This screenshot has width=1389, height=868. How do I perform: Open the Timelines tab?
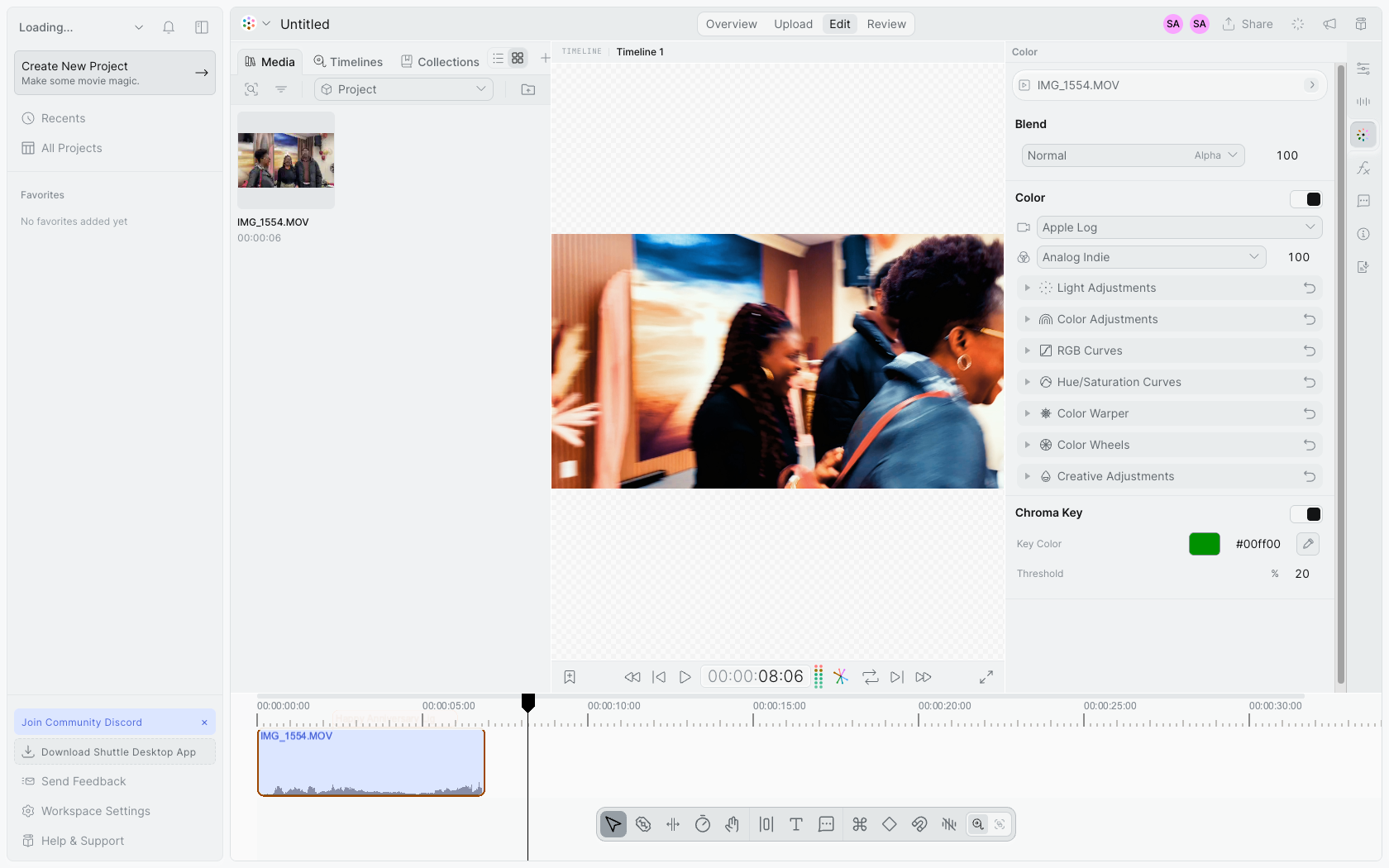(348, 62)
